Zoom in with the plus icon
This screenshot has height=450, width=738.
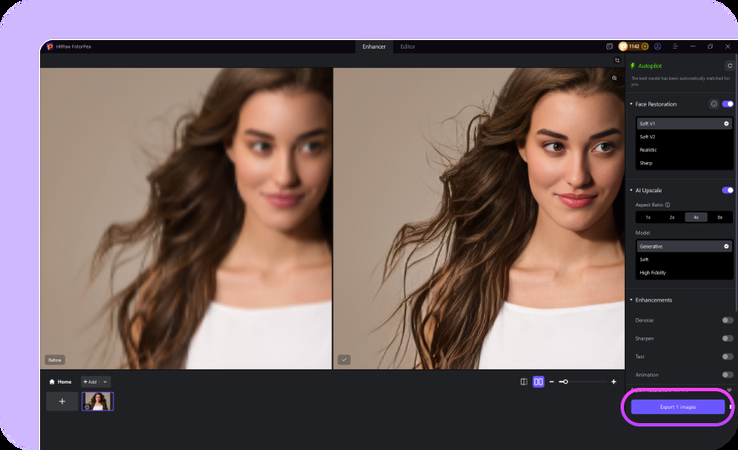[x=613, y=382]
